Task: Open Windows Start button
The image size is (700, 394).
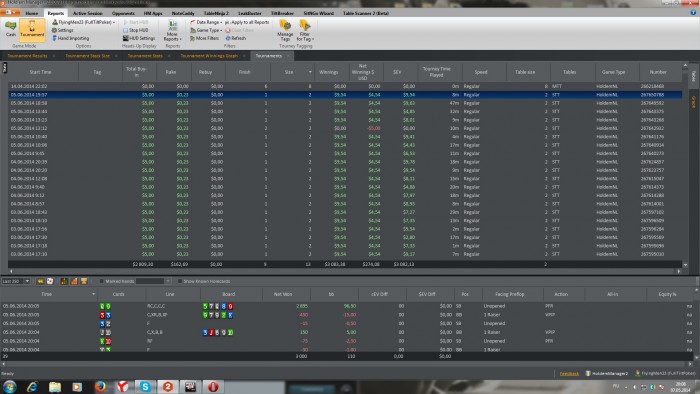Action: click(9, 386)
